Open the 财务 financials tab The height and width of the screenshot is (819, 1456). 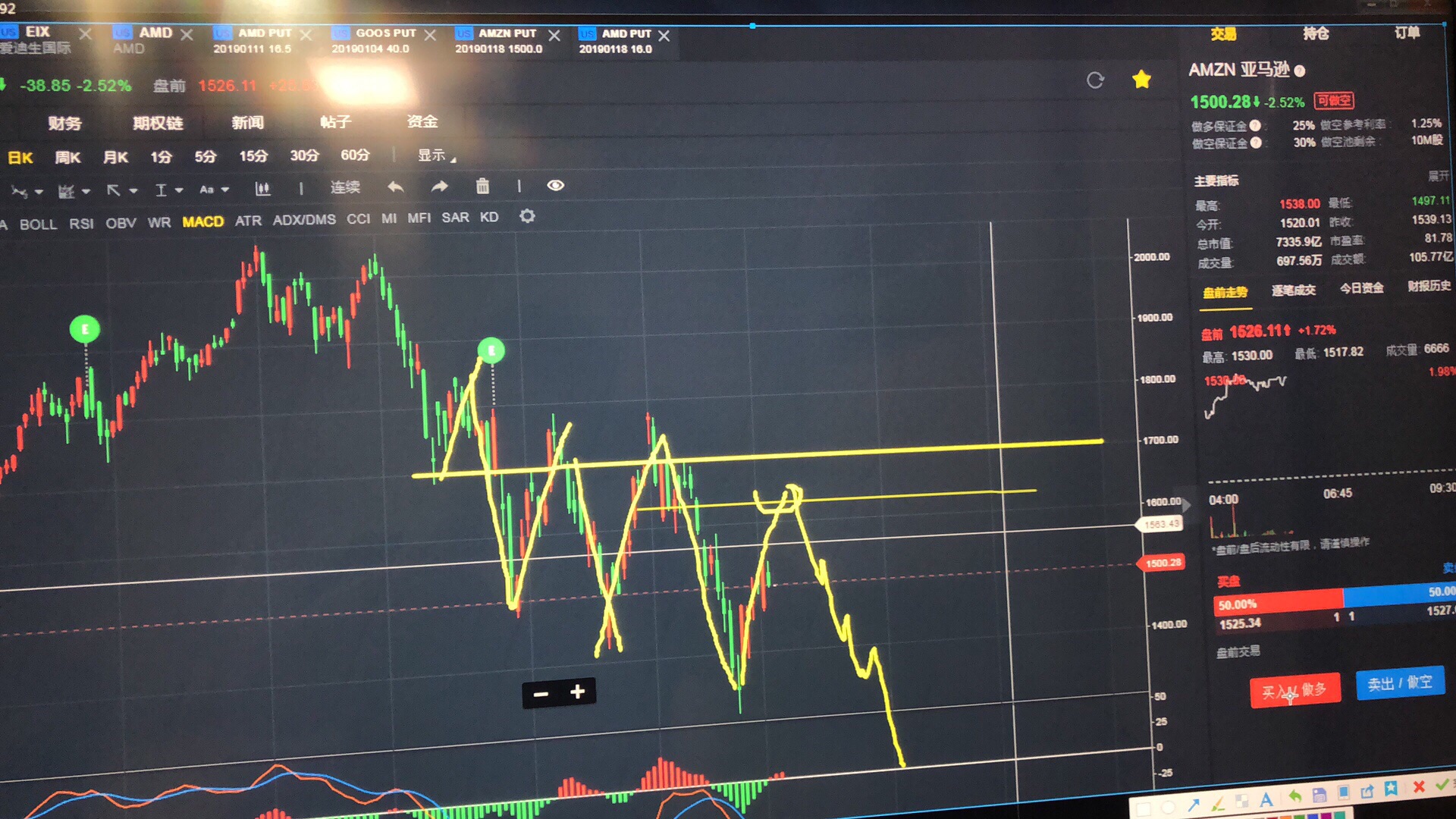pyautogui.click(x=64, y=123)
